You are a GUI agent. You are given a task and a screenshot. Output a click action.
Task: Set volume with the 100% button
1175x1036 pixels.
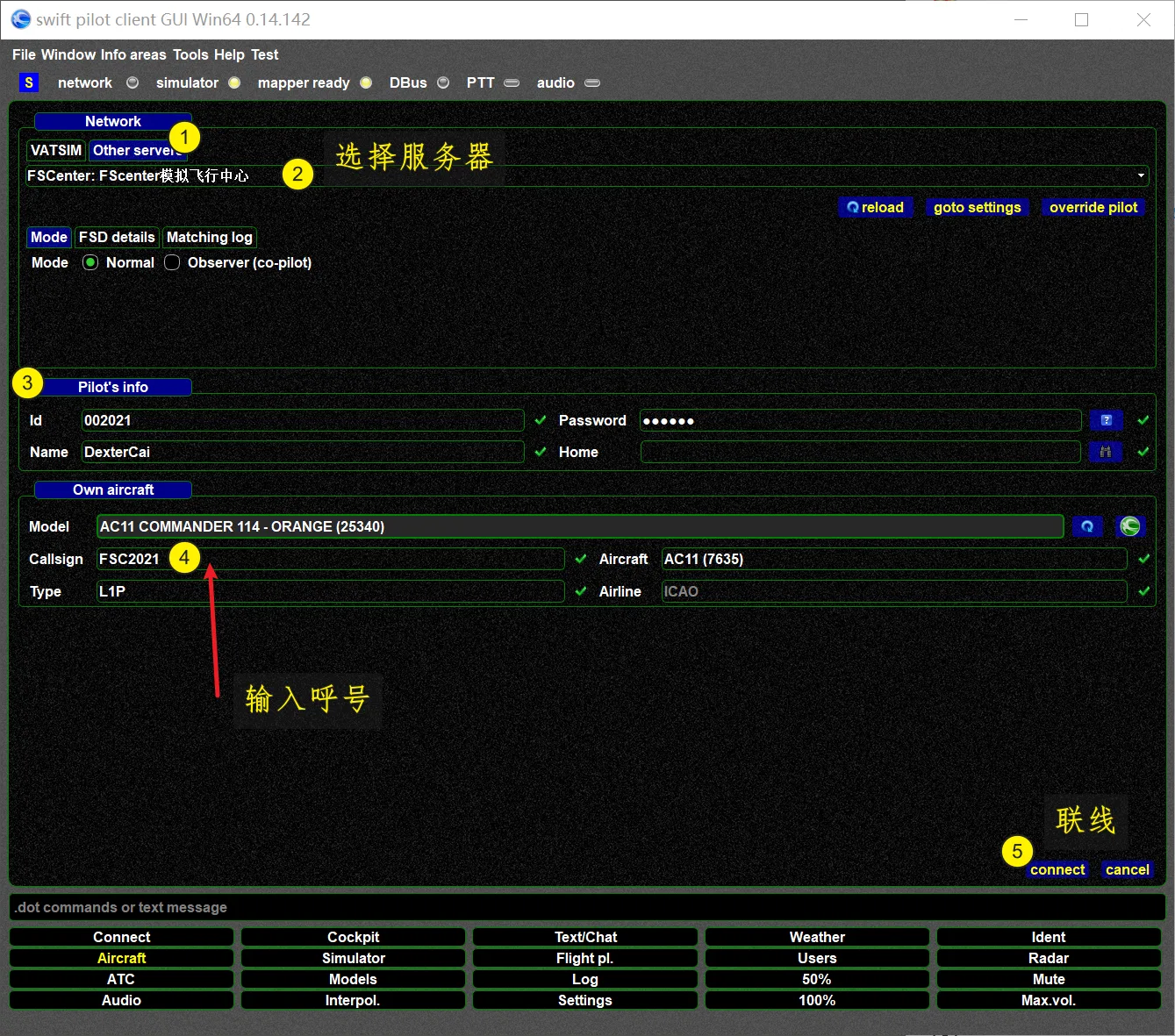817,1000
